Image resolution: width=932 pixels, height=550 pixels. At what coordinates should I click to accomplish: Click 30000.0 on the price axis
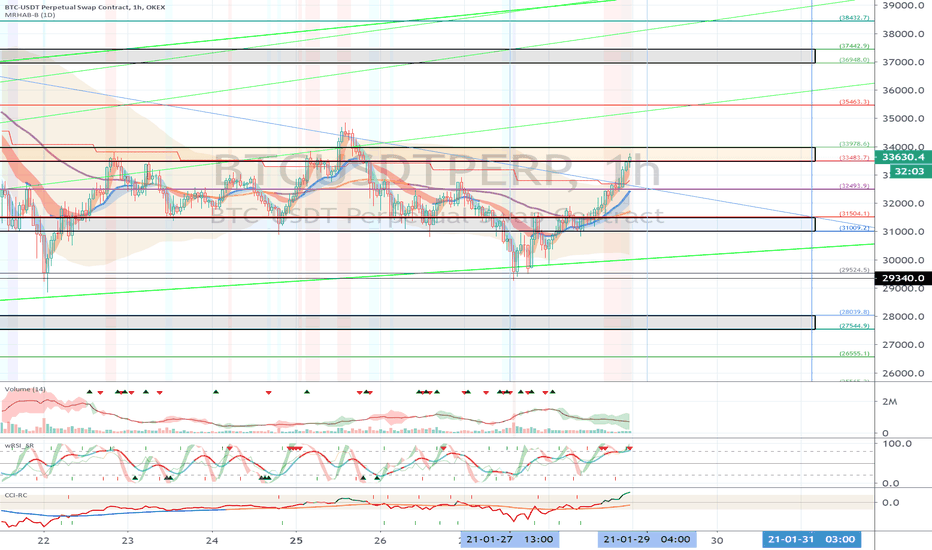(x=903, y=260)
